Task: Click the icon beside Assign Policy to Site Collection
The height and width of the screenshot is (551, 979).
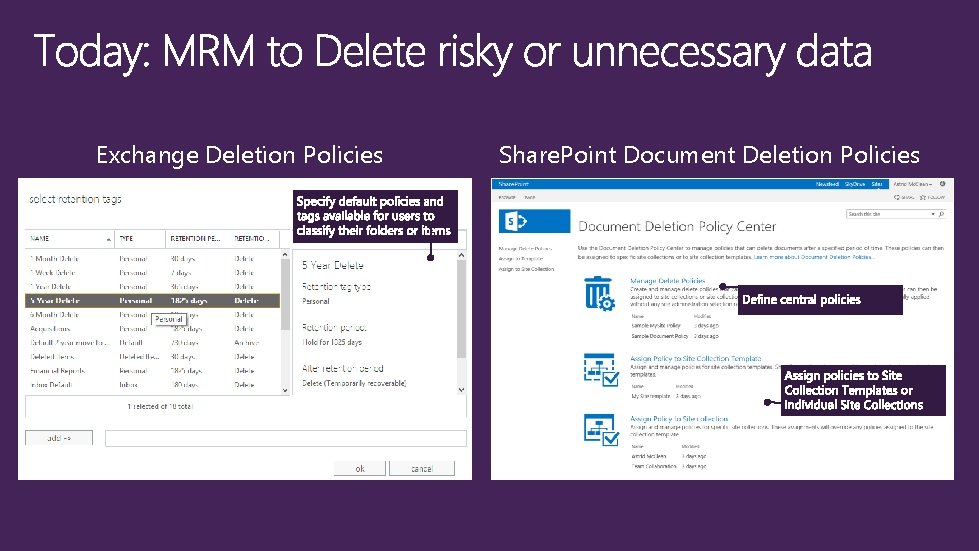Action: 601,429
